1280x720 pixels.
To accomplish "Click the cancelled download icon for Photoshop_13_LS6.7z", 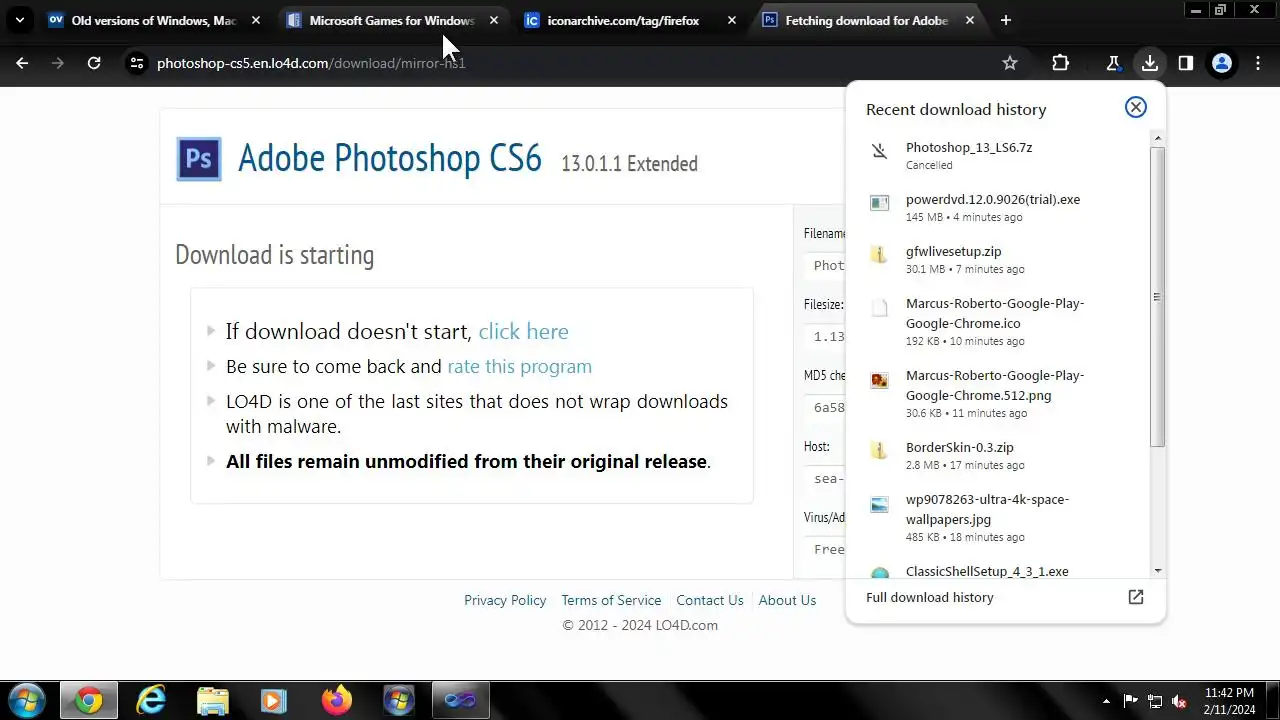I will coord(879,151).
